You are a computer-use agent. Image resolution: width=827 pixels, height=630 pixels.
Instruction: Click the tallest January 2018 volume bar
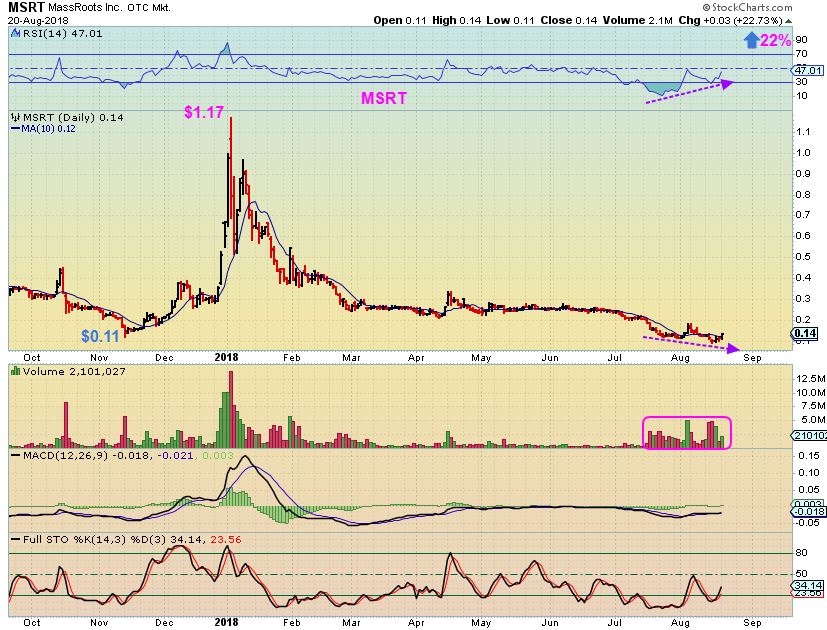coord(230,409)
